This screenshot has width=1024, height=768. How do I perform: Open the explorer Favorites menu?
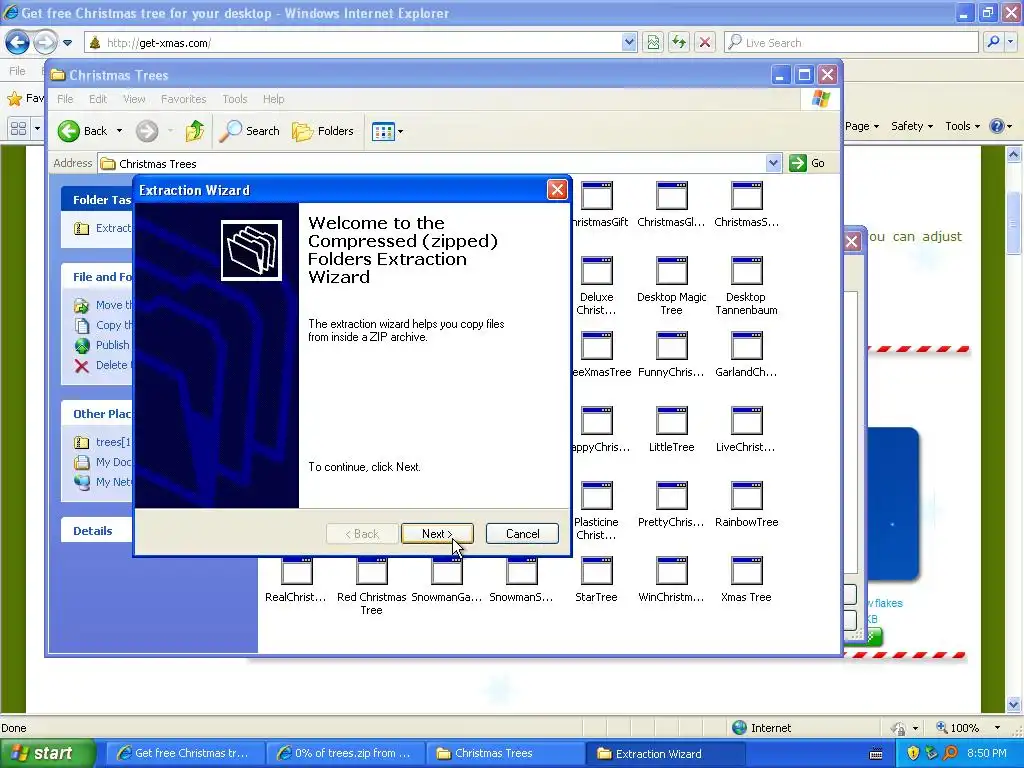(x=184, y=99)
